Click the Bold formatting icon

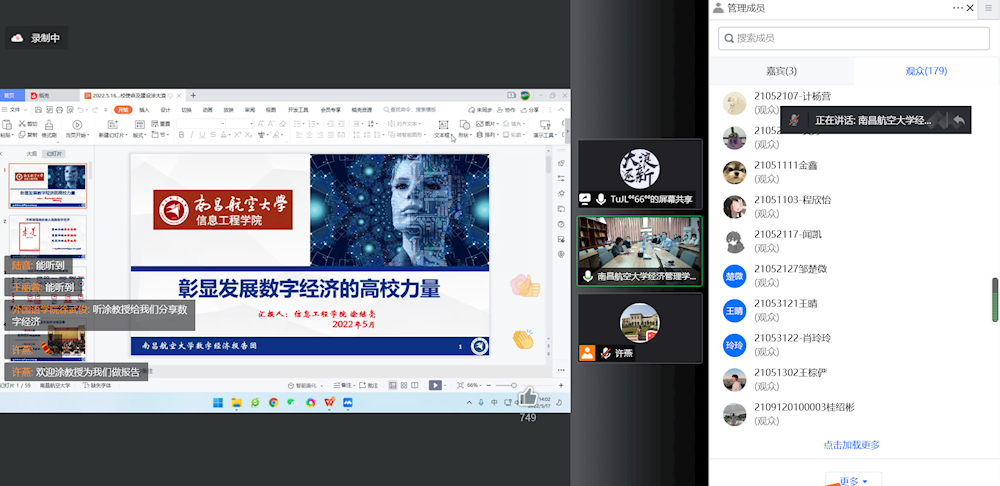181,135
